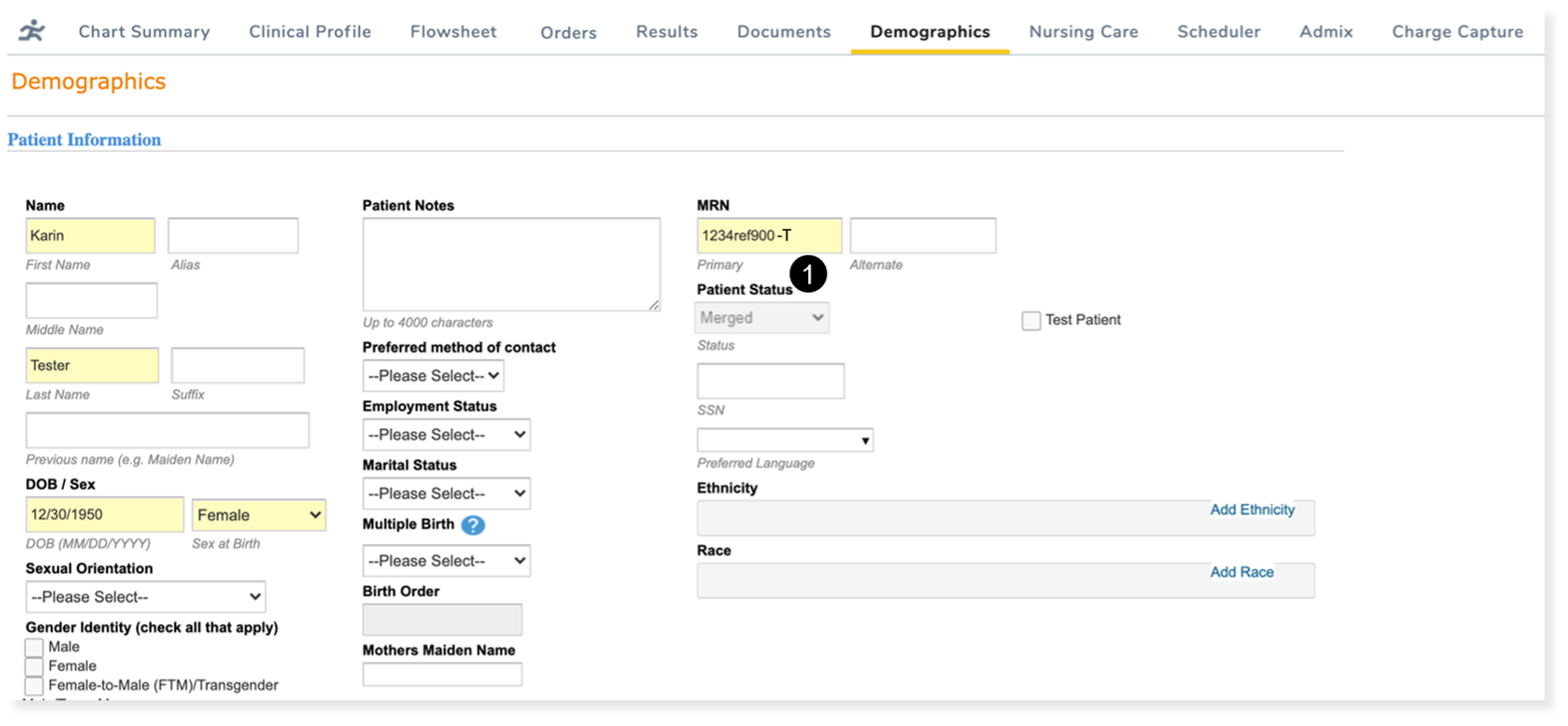
Task: Click the Add Race link
Action: pyautogui.click(x=1241, y=572)
